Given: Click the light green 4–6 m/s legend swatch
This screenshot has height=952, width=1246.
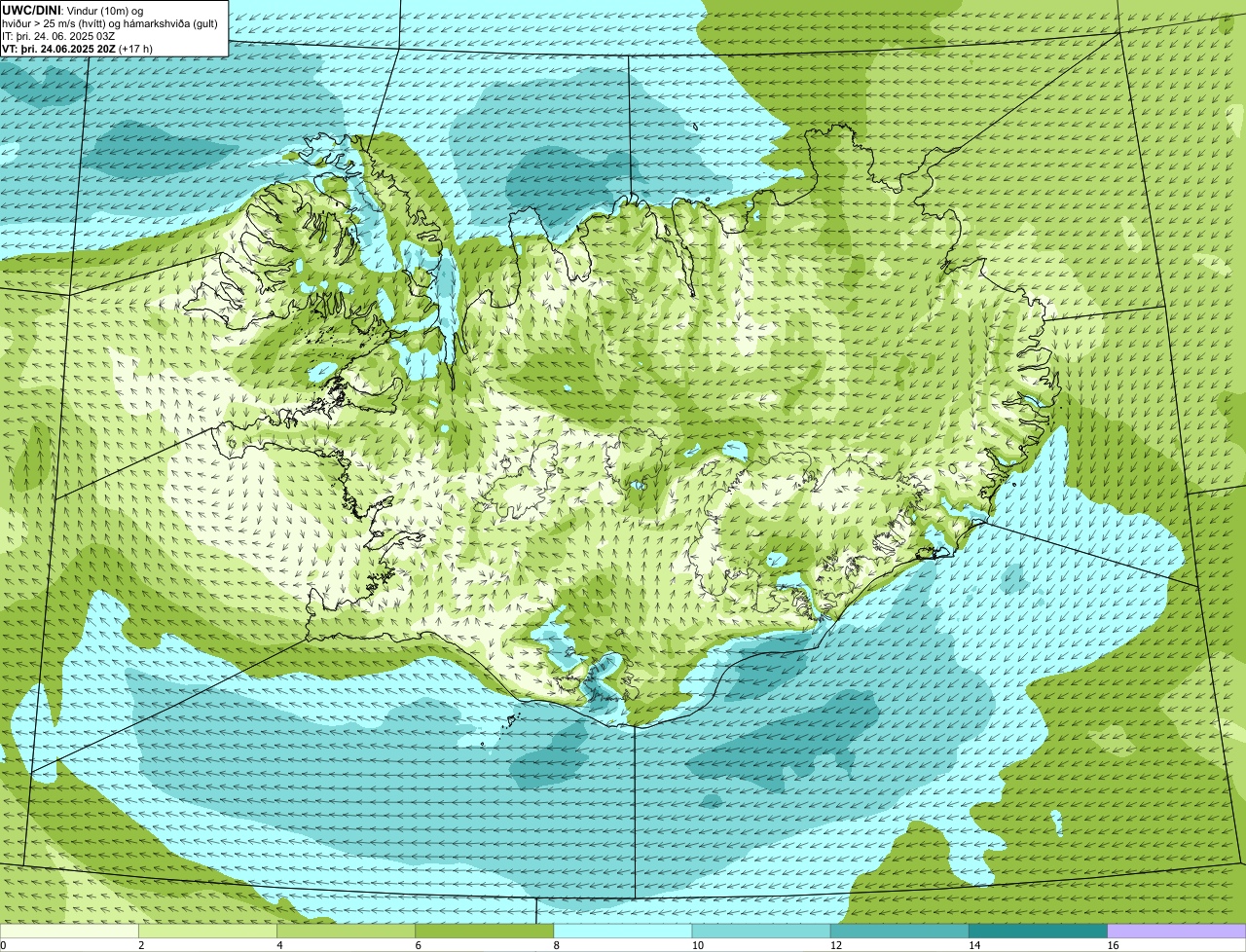Looking at the screenshot, I should pyautogui.click(x=346, y=931).
